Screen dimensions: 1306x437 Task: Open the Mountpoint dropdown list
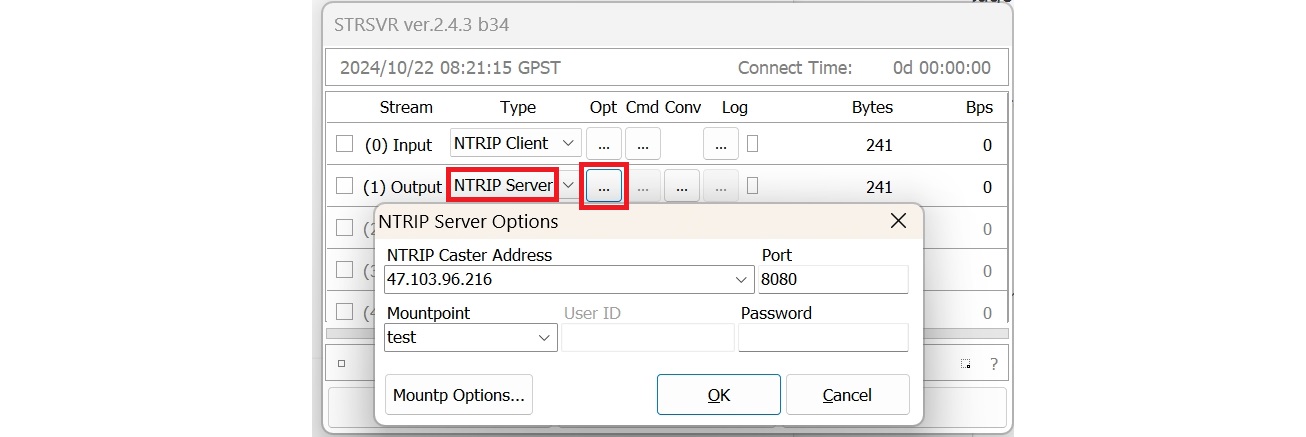pos(545,338)
